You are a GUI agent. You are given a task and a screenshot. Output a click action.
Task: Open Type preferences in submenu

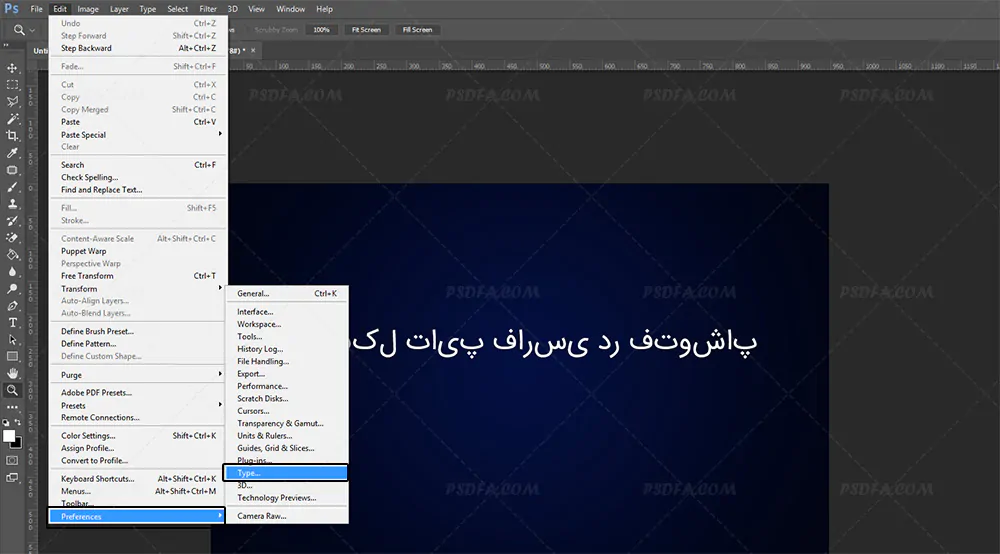[x=286, y=472]
